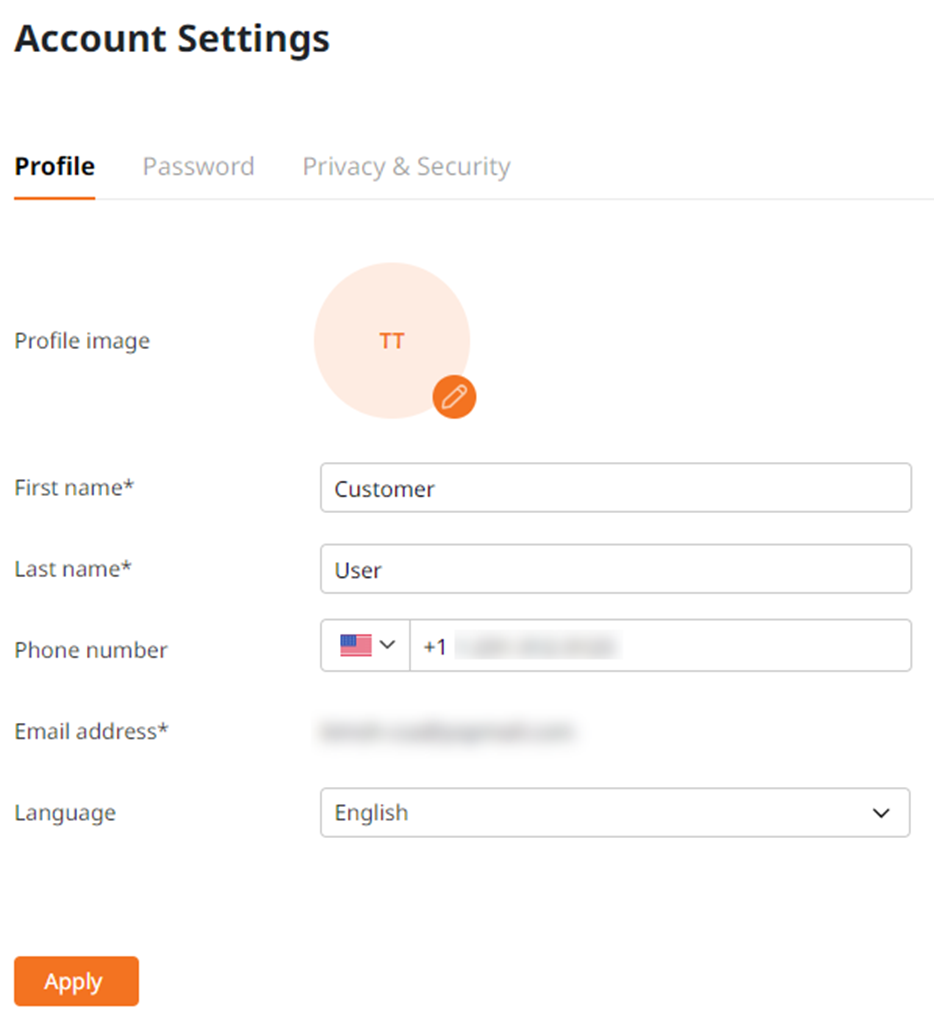Click the Last name label
Screen dimensions: 934x1025
73,569
